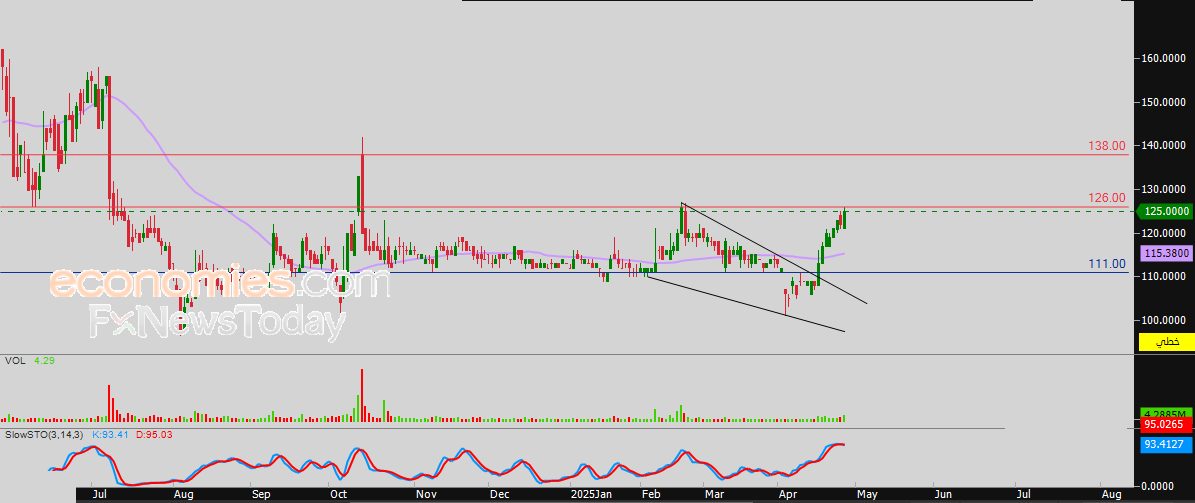The width and height of the screenshot is (1195, 503).
Task: Select the red 95.0265 stochastic tag
Action: 1166,425
